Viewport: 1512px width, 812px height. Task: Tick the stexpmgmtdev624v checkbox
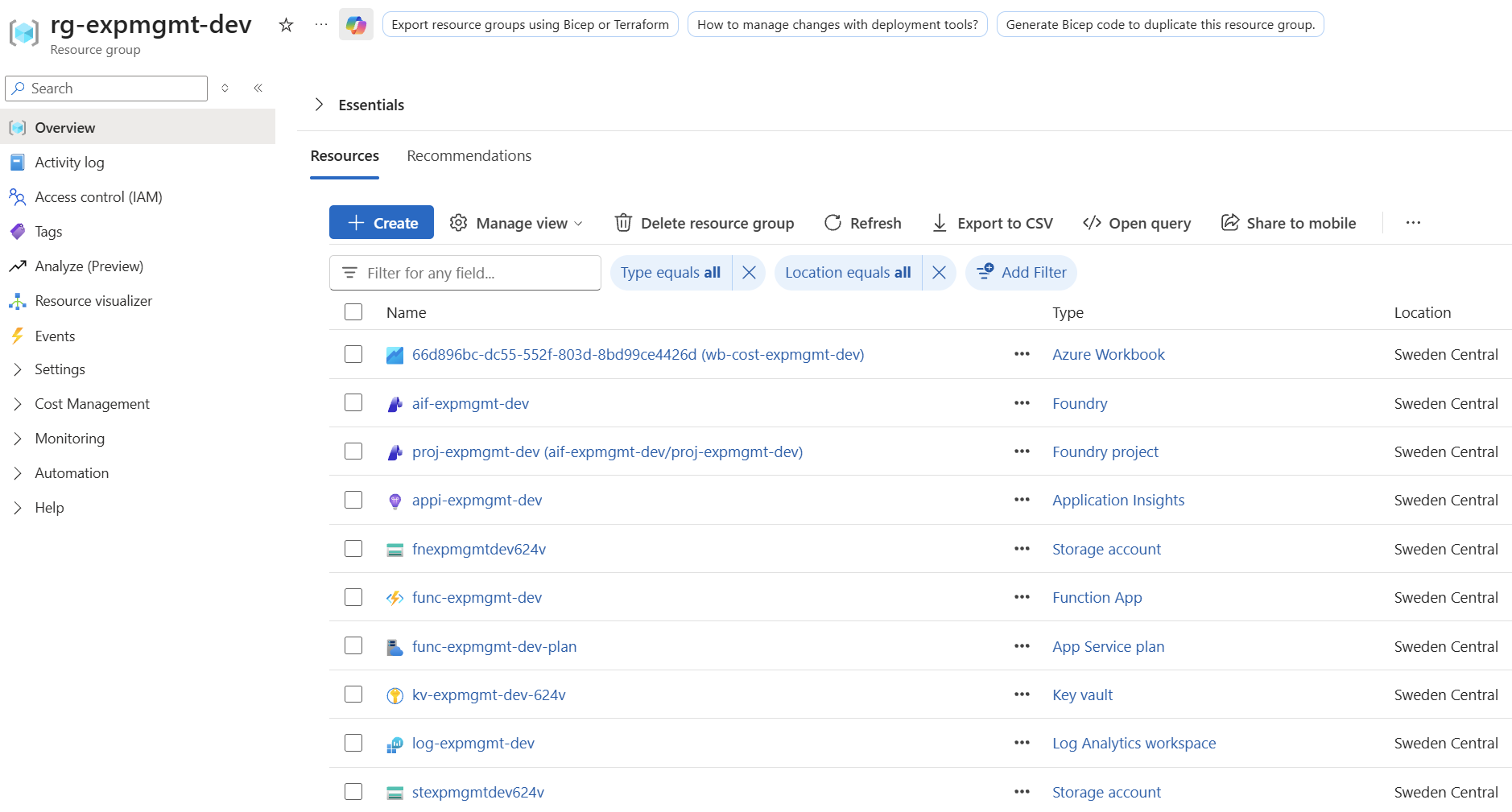(353, 792)
